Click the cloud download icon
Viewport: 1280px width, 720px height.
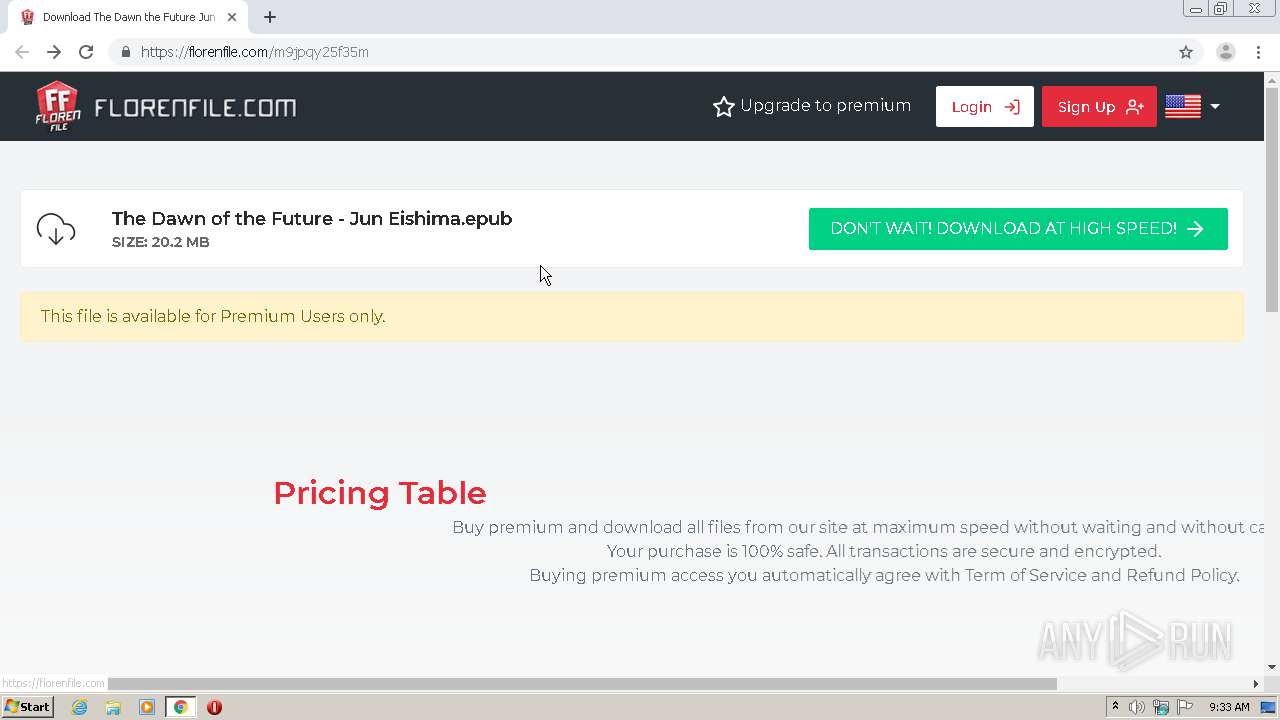point(56,229)
